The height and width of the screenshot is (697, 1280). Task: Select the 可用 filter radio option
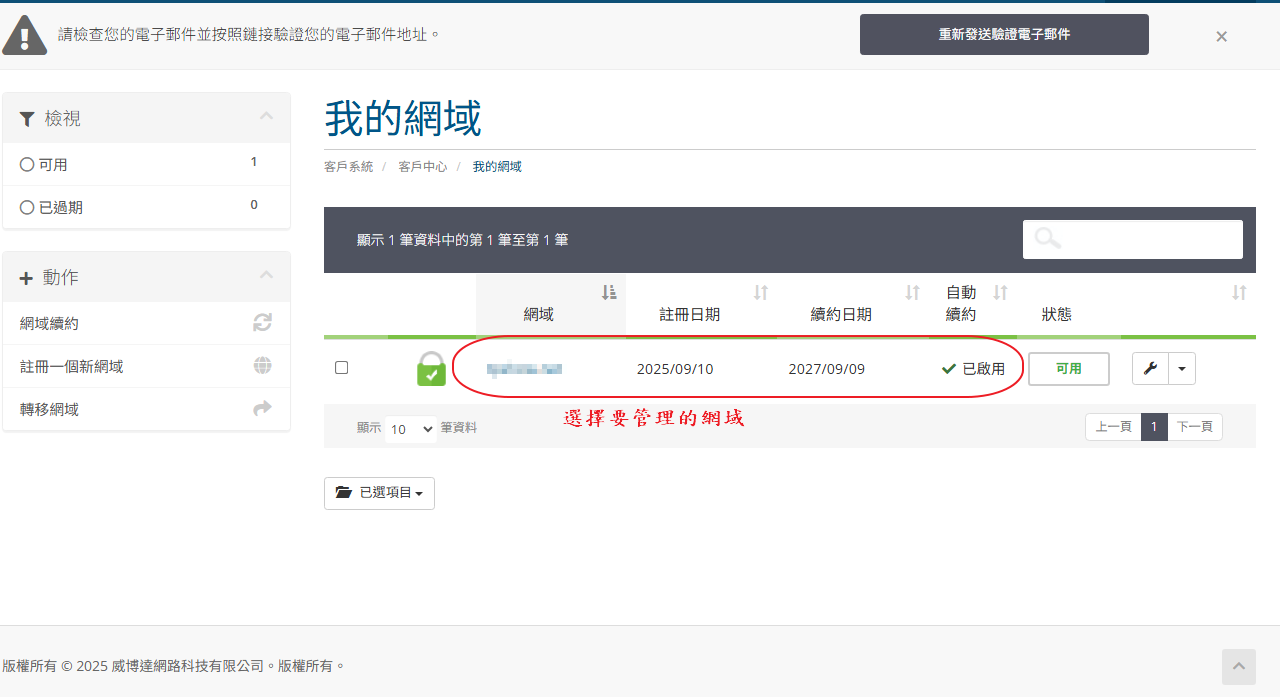(27, 164)
